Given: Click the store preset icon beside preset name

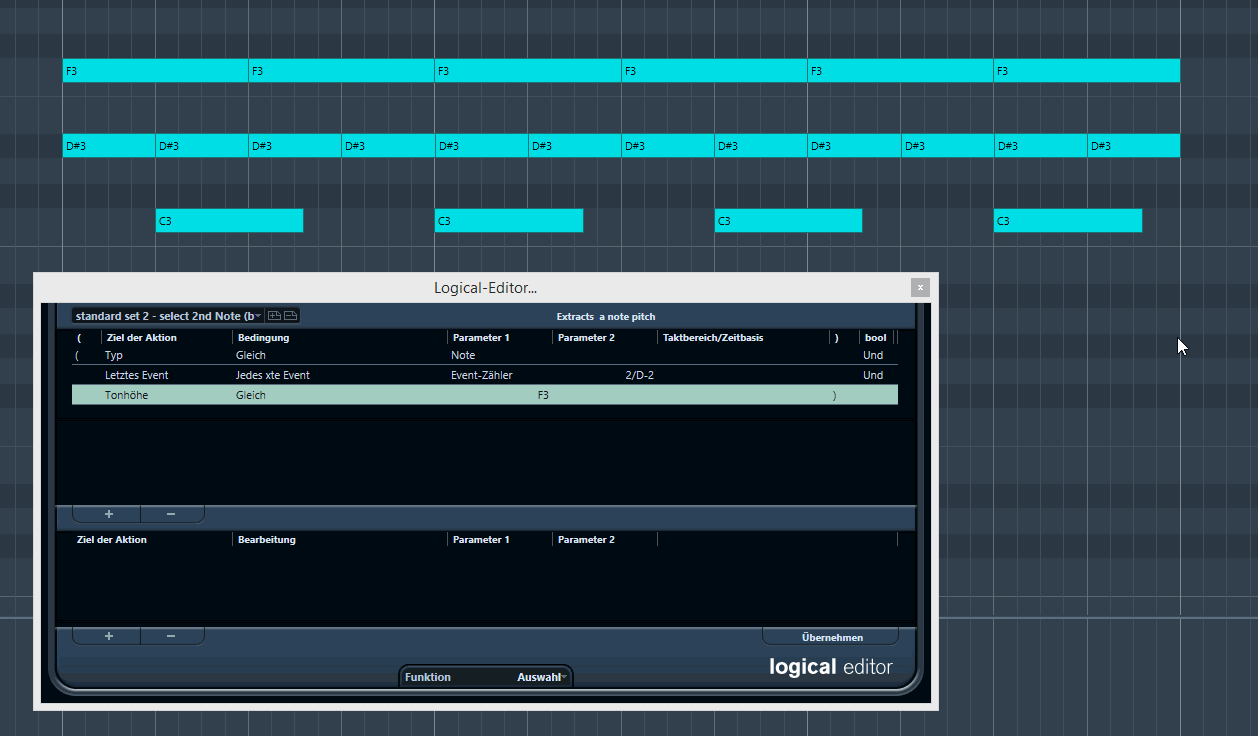Looking at the screenshot, I should [275, 316].
